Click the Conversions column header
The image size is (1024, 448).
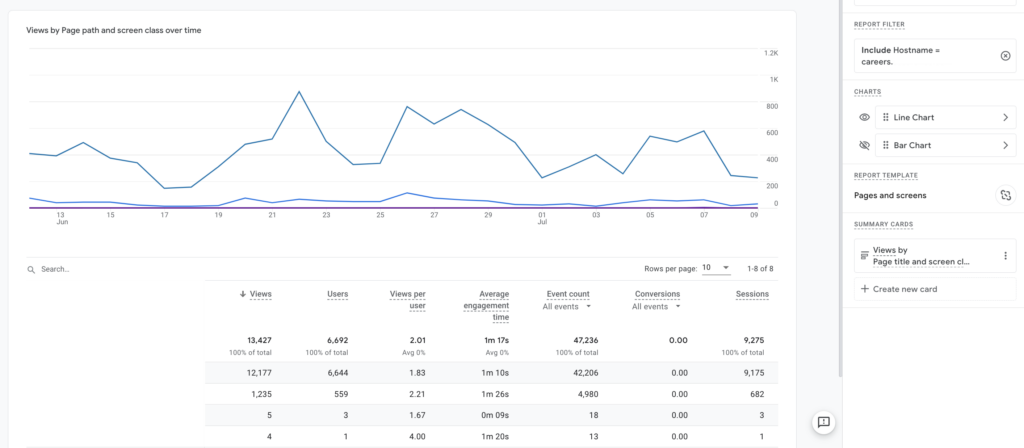[657, 294]
